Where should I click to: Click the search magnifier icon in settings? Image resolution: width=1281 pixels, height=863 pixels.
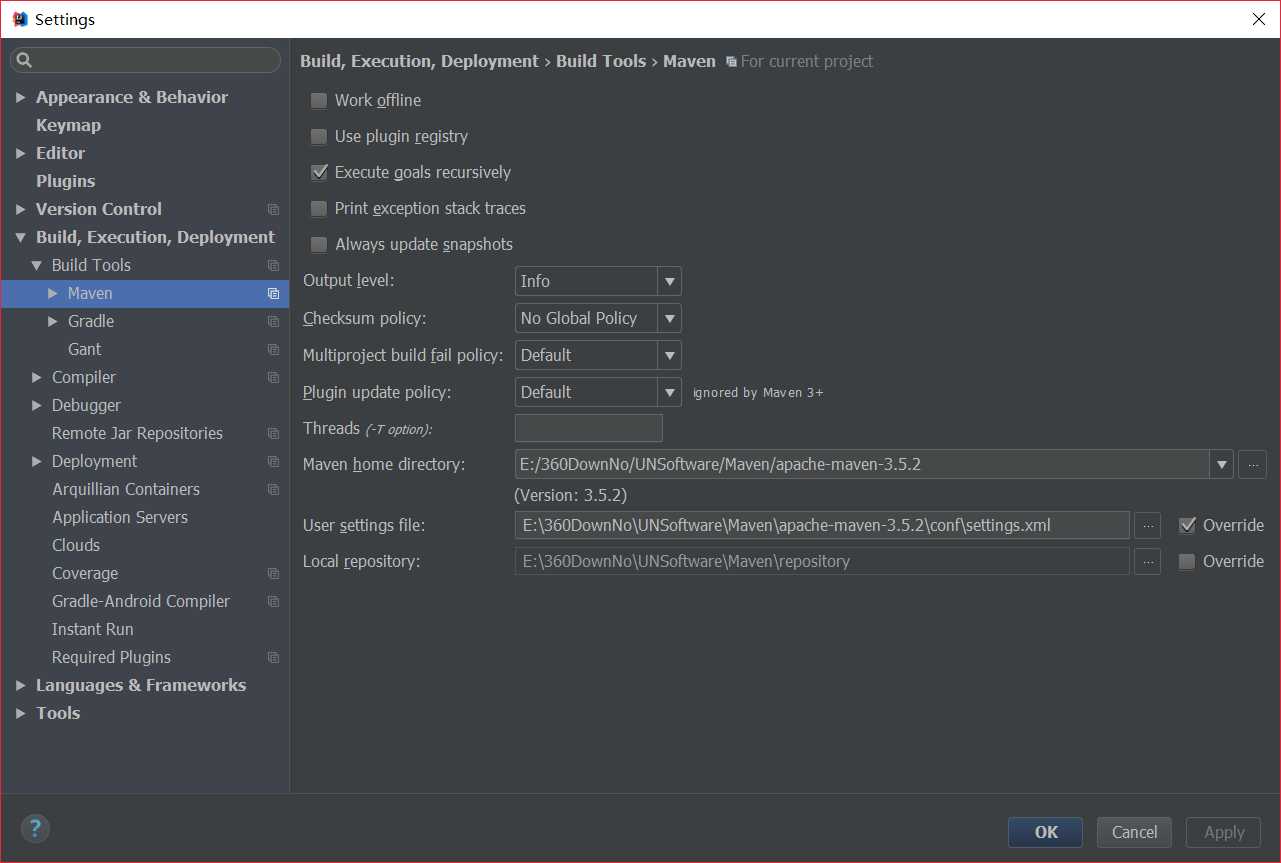[x=25, y=61]
